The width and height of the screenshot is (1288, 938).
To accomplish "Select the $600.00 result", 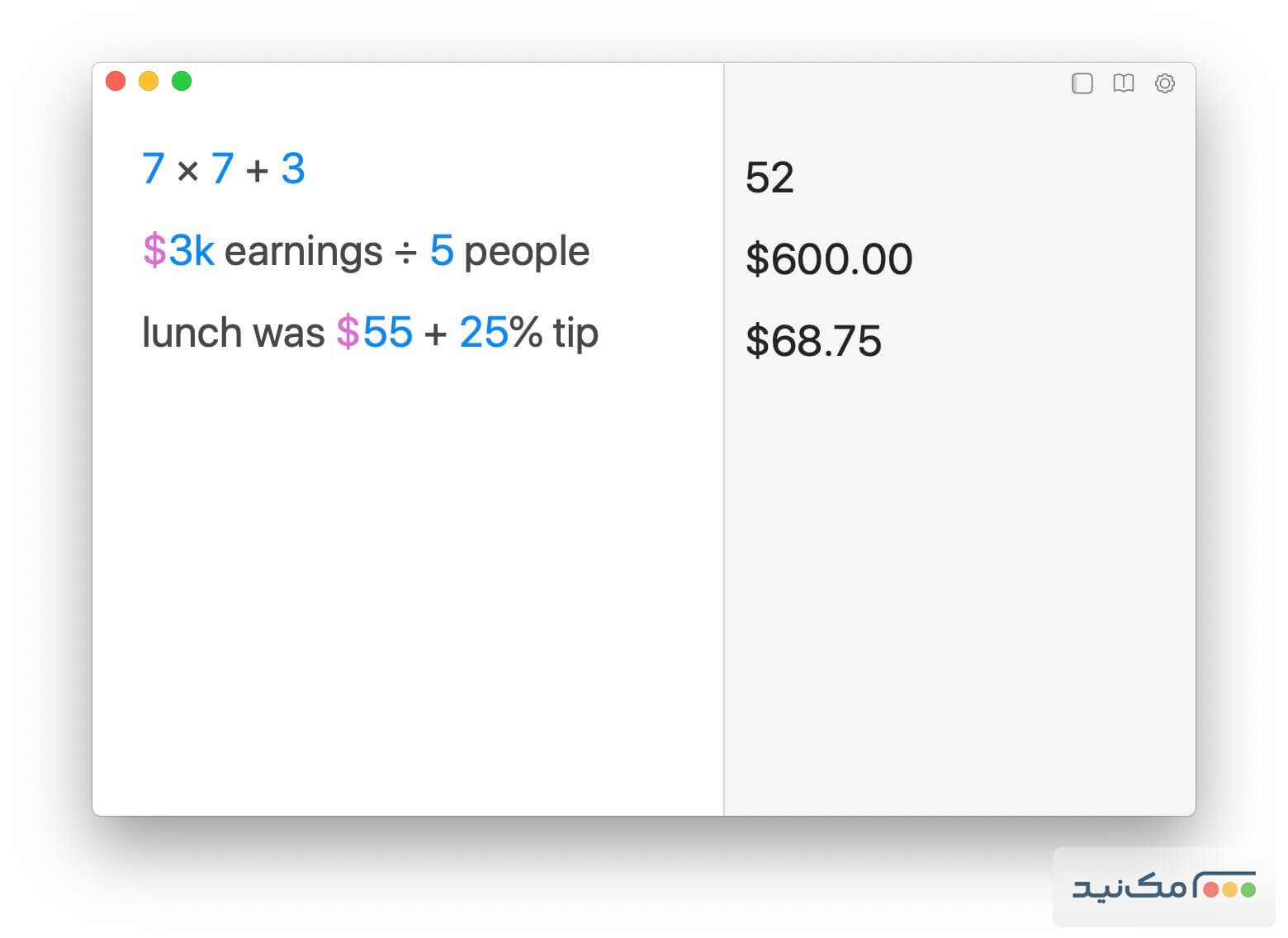I will pos(828,259).
